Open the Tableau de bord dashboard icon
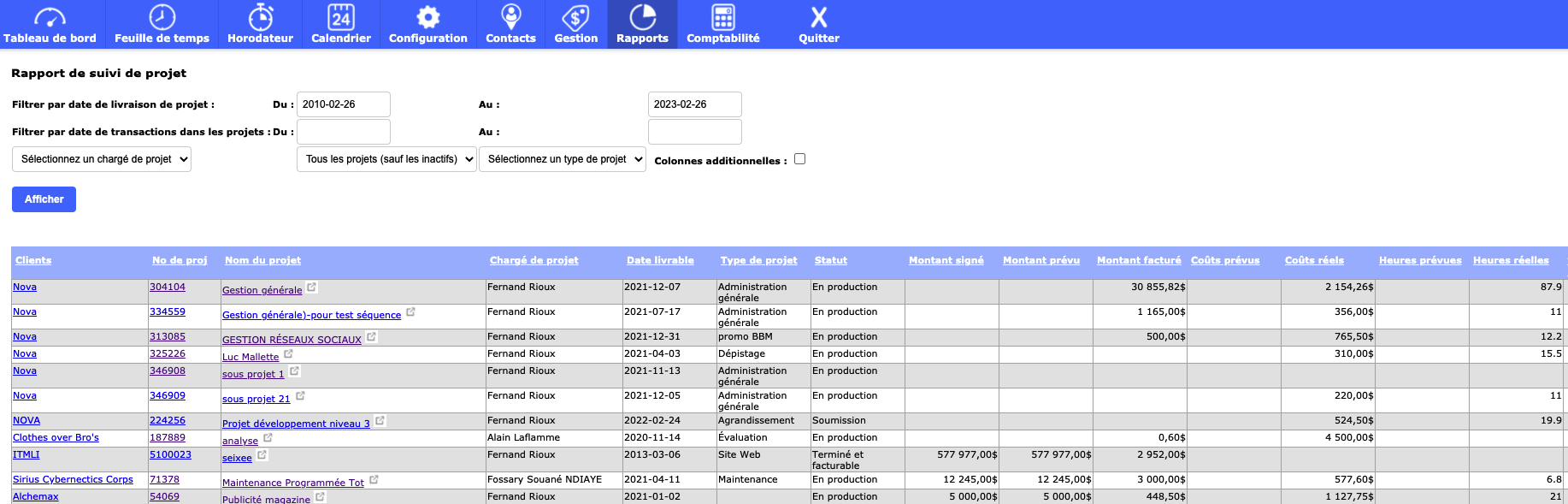This screenshot has height=504, width=1568. click(x=50, y=17)
